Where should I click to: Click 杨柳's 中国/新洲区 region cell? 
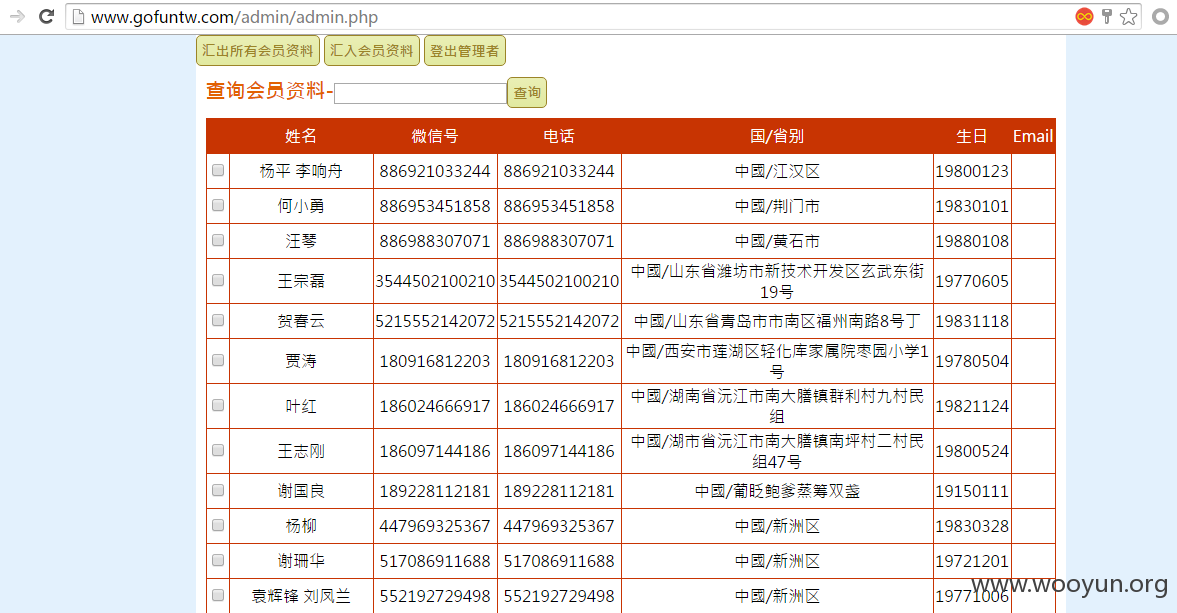click(x=777, y=526)
